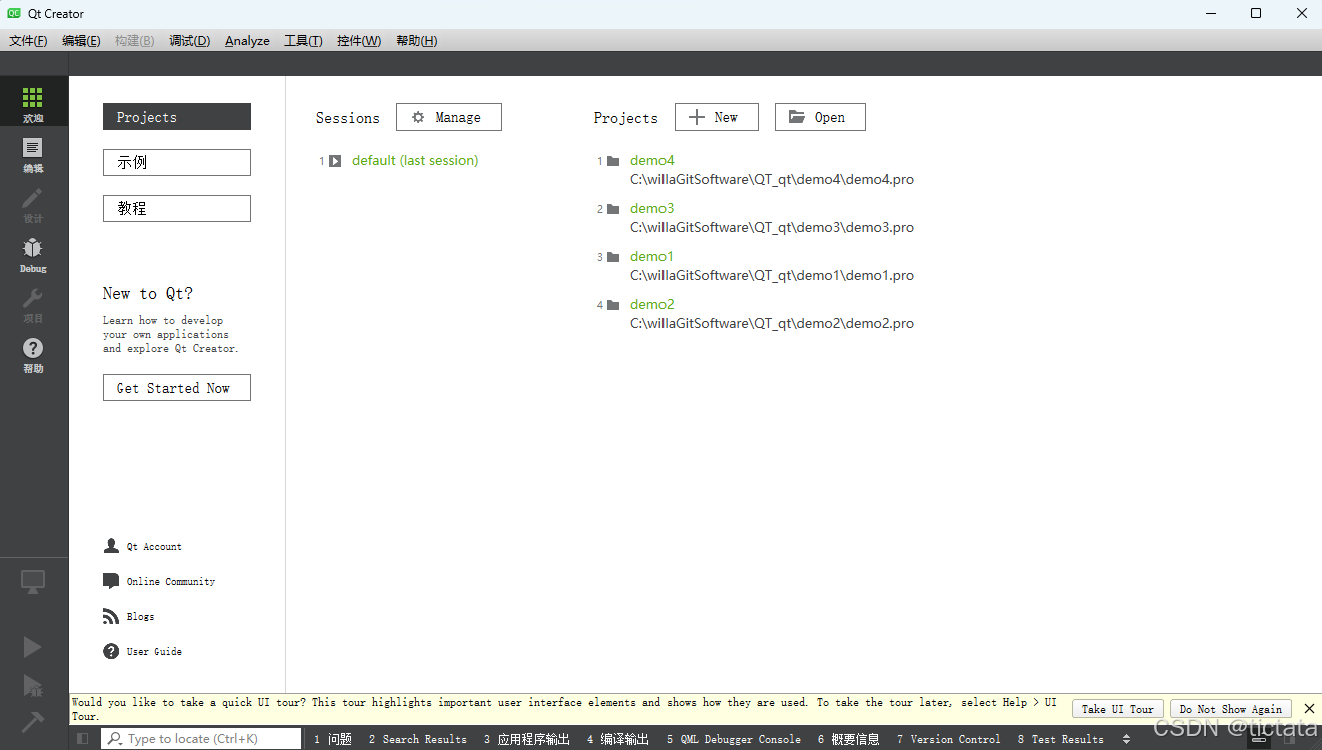Open the Blogs link

coord(140,617)
